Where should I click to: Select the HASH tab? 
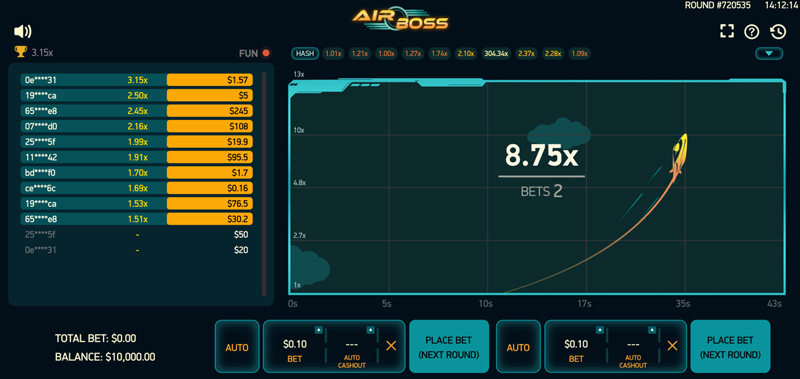click(305, 54)
